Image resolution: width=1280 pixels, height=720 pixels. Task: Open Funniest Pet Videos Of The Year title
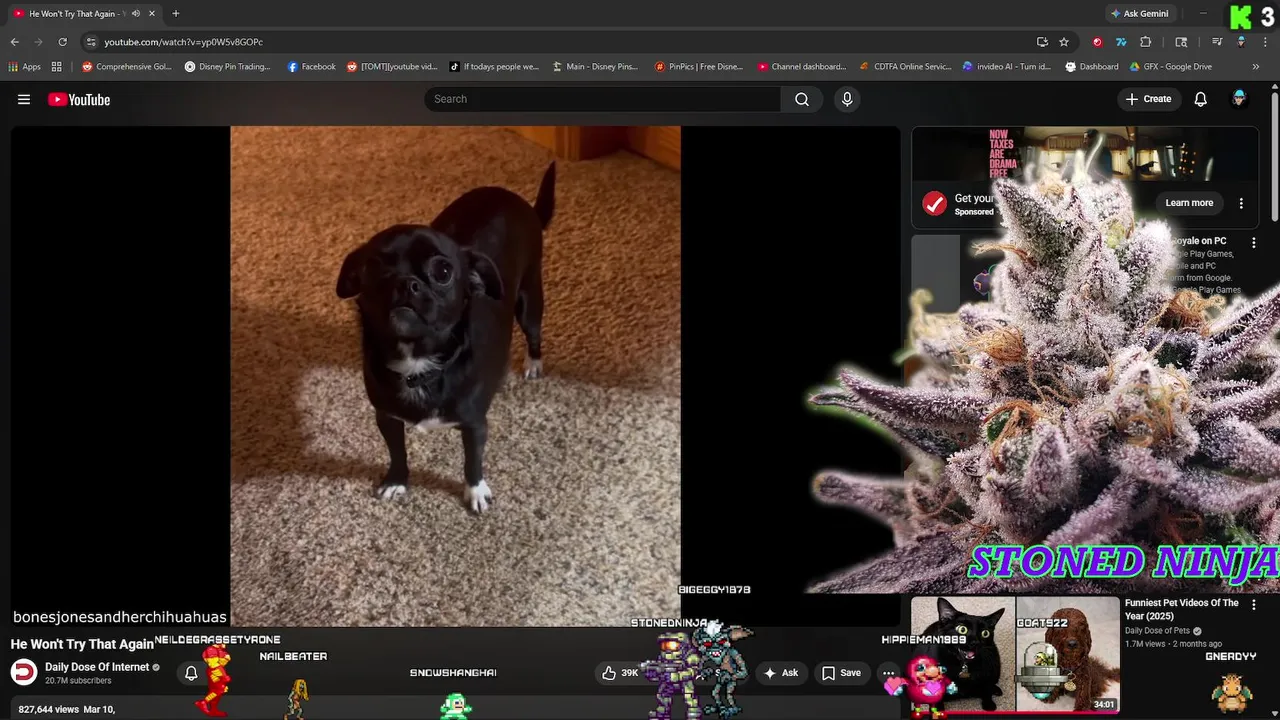(1181, 610)
